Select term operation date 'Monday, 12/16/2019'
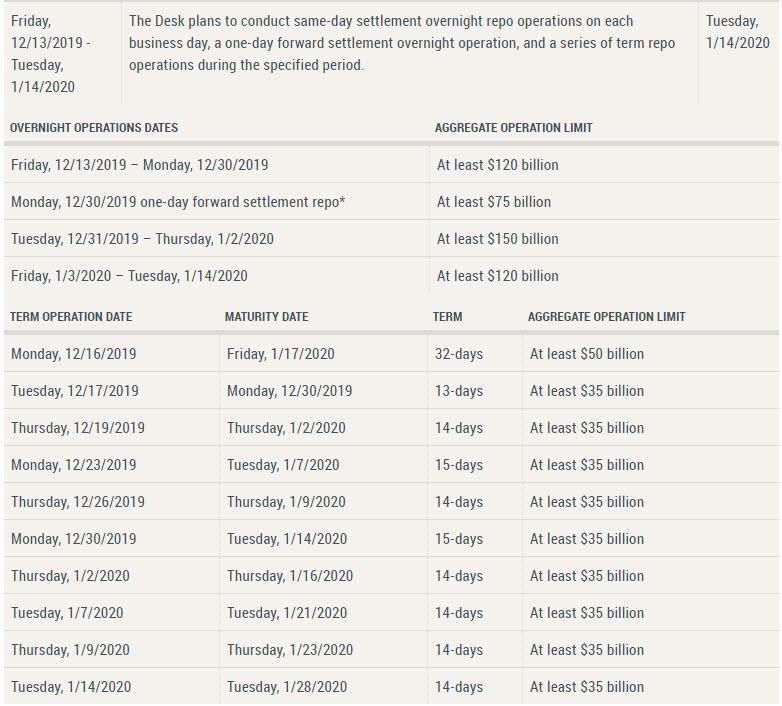The width and height of the screenshot is (782, 706). [73, 354]
